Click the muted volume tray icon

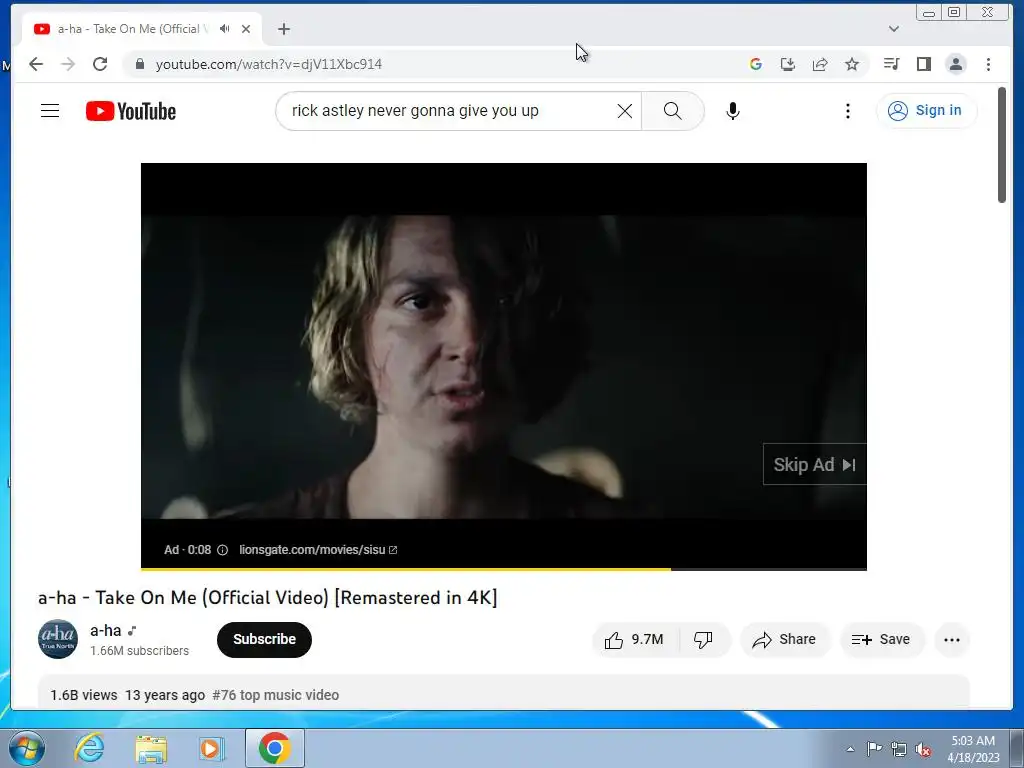pos(923,749)
